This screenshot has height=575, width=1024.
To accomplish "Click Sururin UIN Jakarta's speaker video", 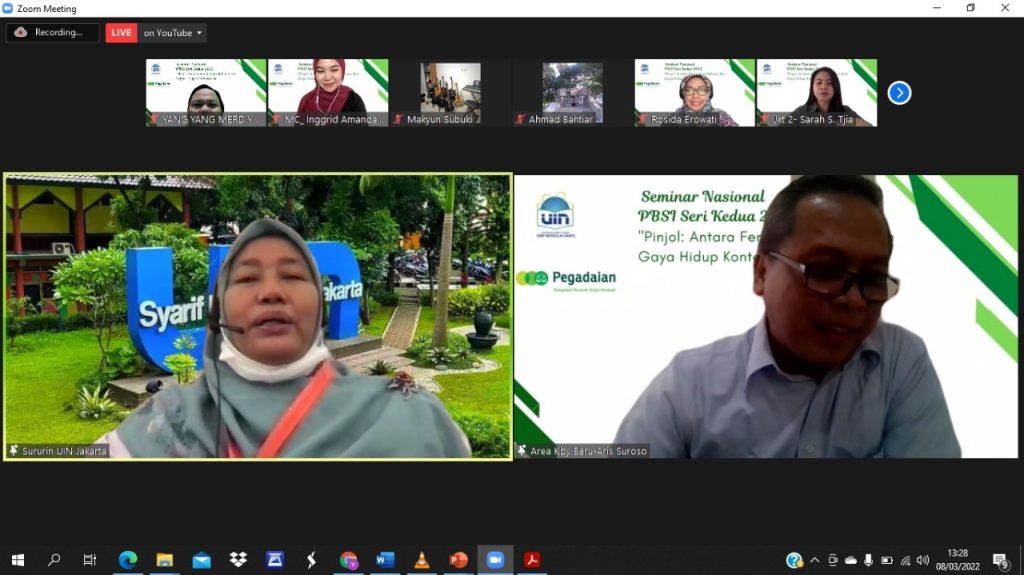I will coord(258,317).
